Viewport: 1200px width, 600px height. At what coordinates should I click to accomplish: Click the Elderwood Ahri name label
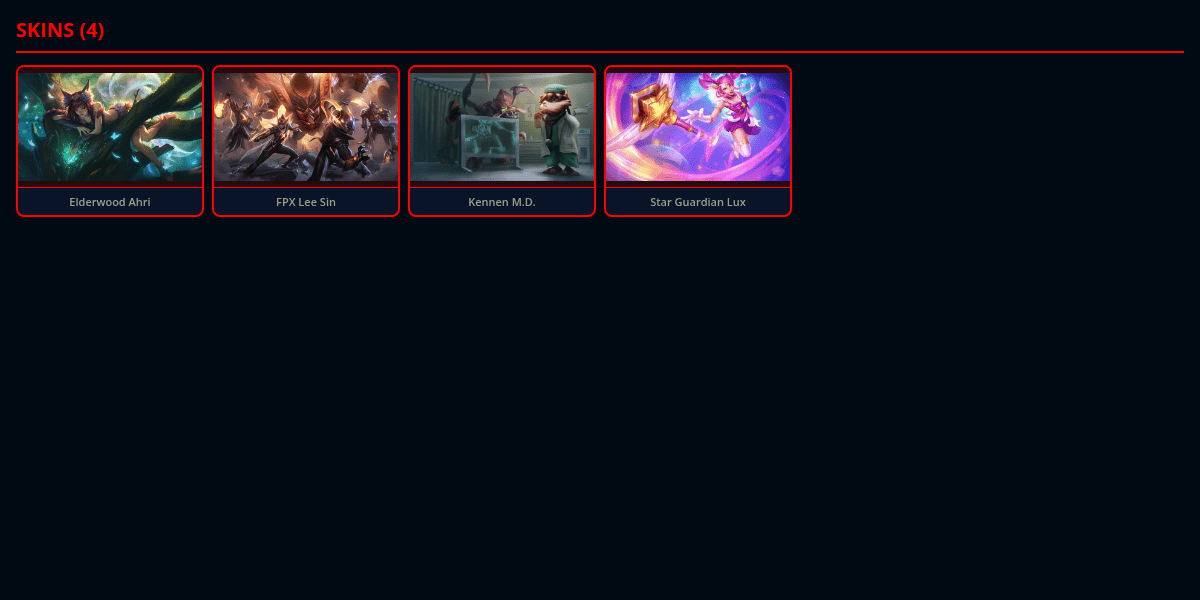pyautogui.click(x=110, y=202)
